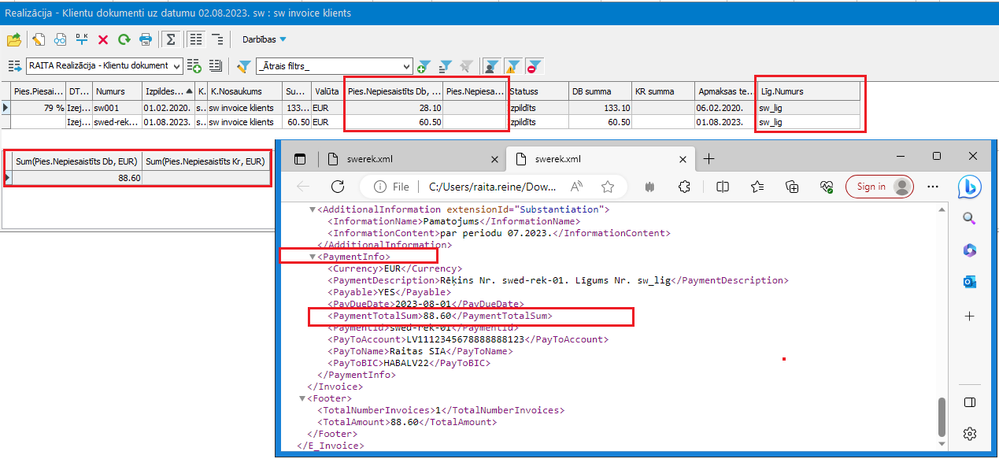Click the 79 % cell in first row
Image resolution: width=999 pixels, height=459 pixels.
coord(38,108)
